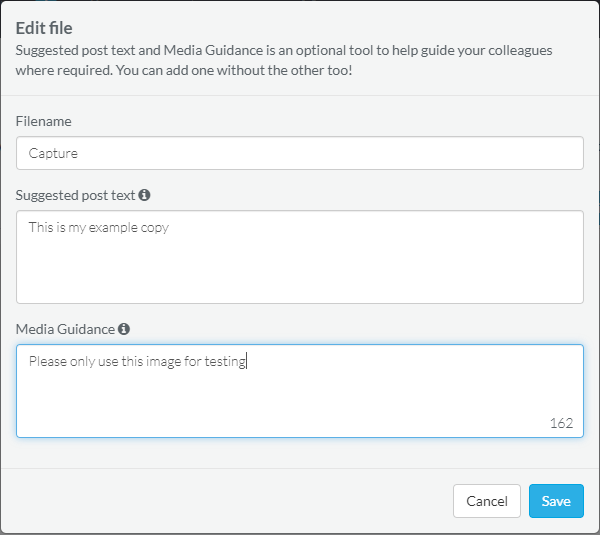
Task: Click the 162 character counter
Action: click(x=561, y=423)
